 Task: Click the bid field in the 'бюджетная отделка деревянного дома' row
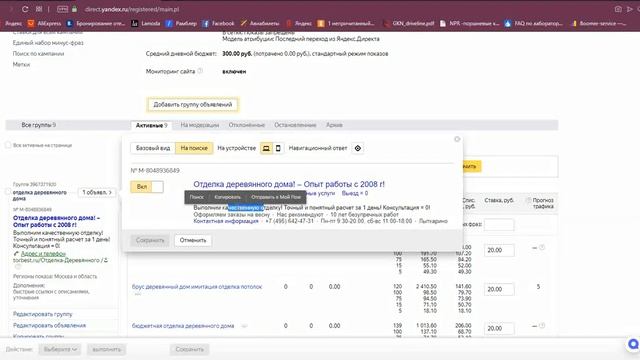(x=499, y=328)
